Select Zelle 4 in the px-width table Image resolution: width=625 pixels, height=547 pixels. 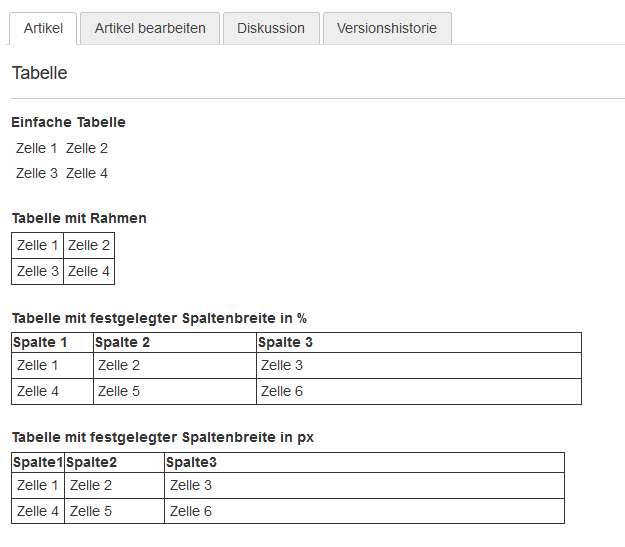pos(38,511)
